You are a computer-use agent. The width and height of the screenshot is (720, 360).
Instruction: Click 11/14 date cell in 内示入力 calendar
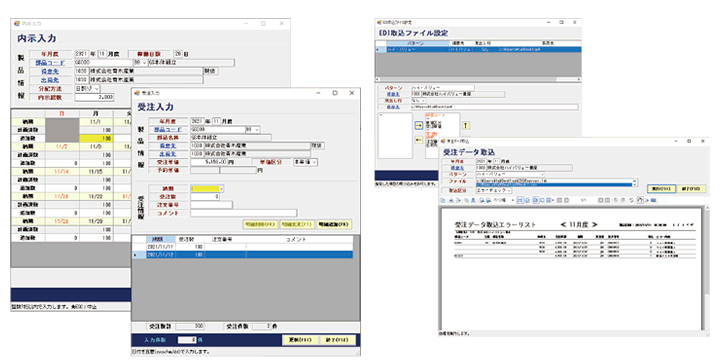62,171
